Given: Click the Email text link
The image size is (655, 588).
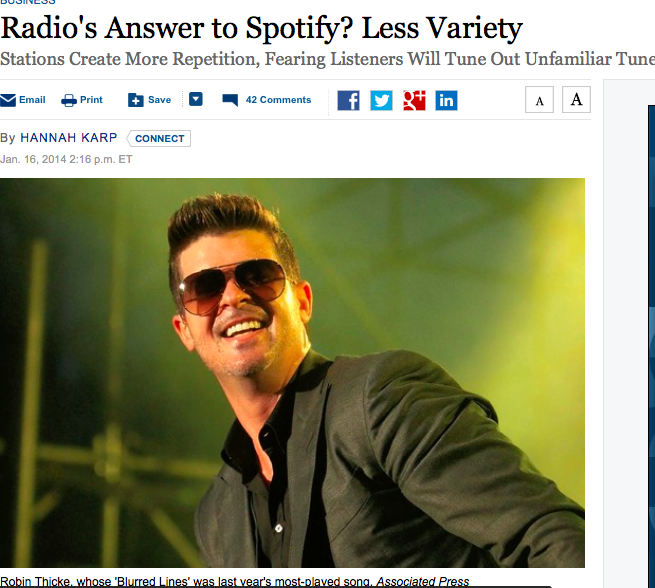Looking at the screenshot, I should (x=32, y=100).
